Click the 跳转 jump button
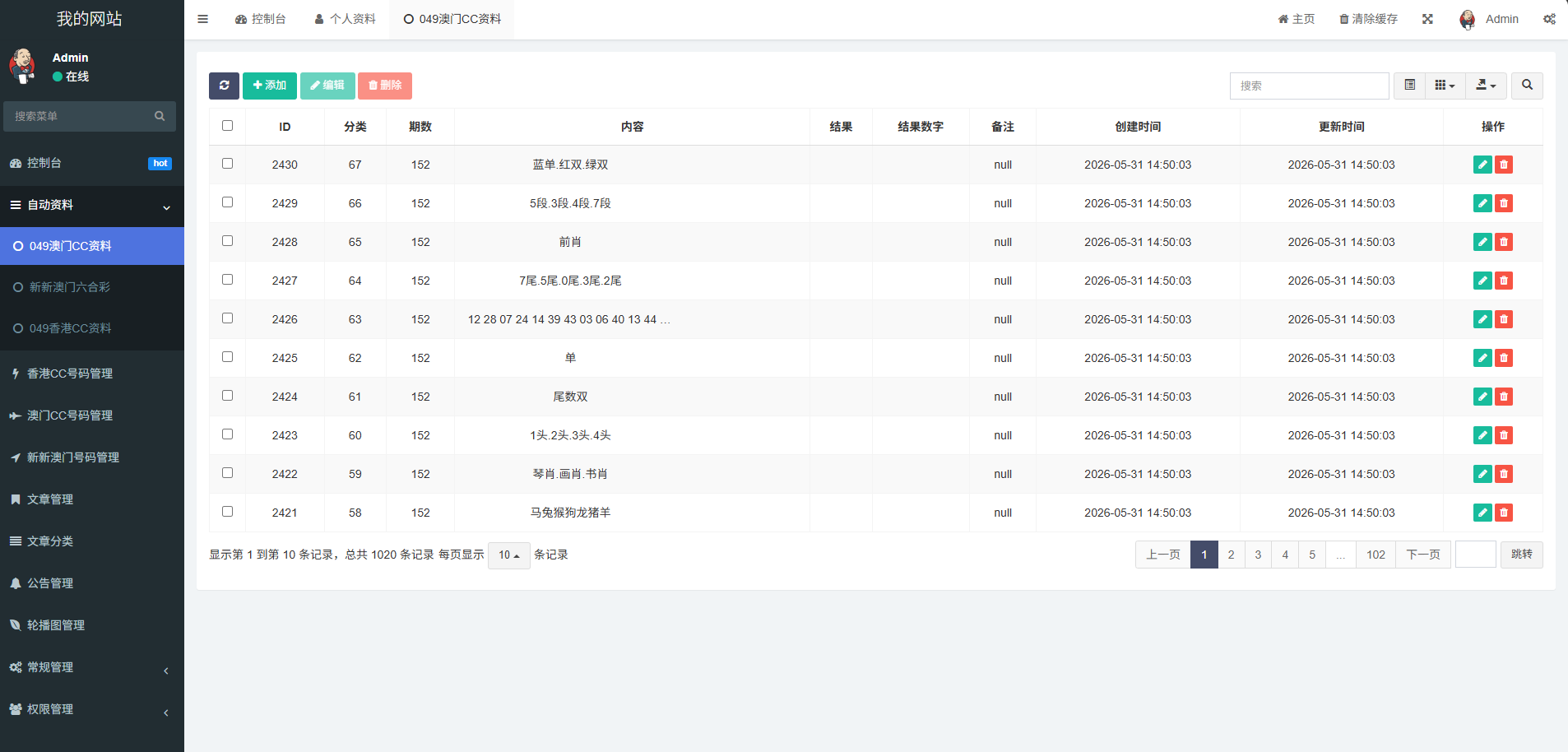1568x752 pixels. 1522,555
